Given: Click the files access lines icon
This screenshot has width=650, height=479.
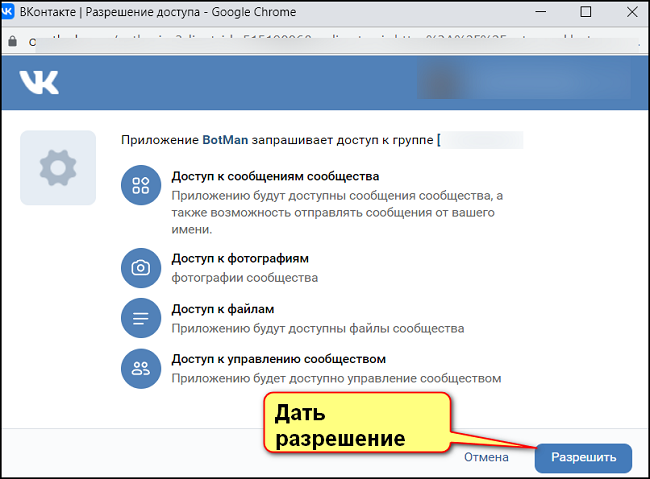Looking at the screenshot, I should (x=141, y=318).
